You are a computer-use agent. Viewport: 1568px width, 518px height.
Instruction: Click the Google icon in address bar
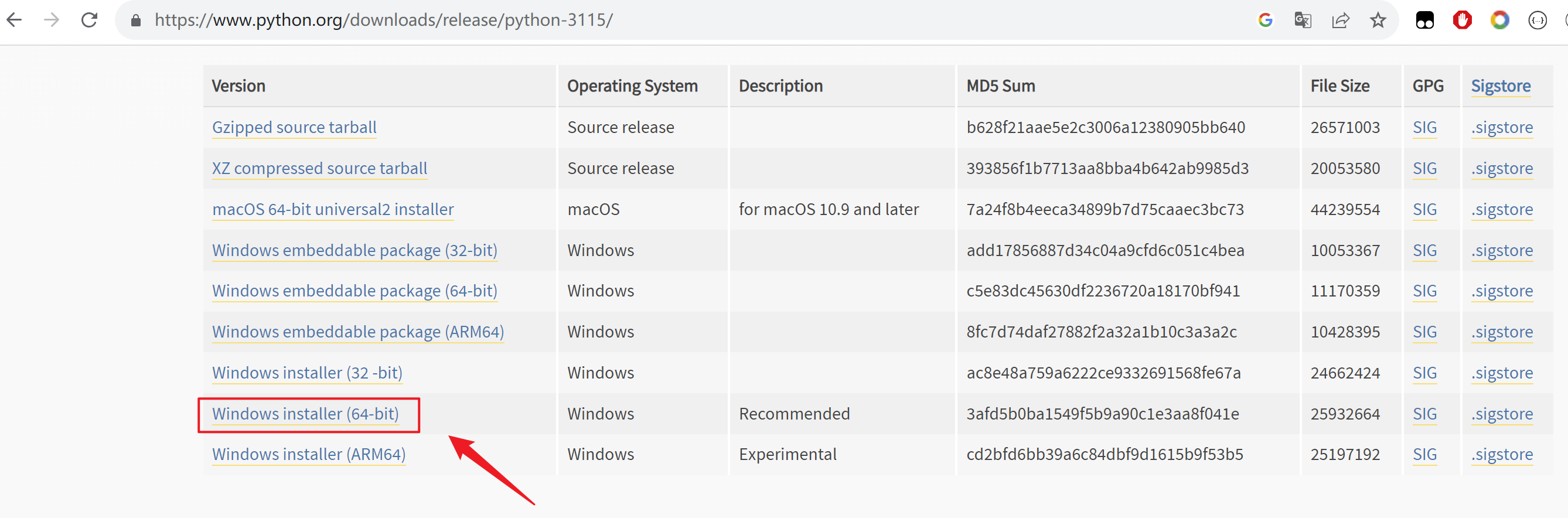1266,20
